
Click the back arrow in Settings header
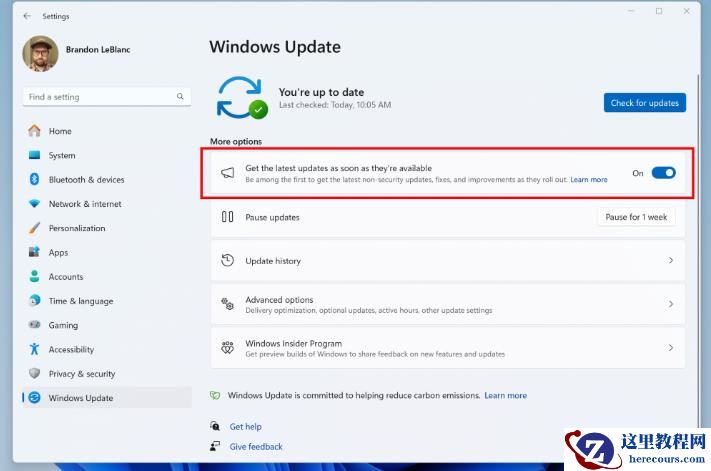pos(27,16)
